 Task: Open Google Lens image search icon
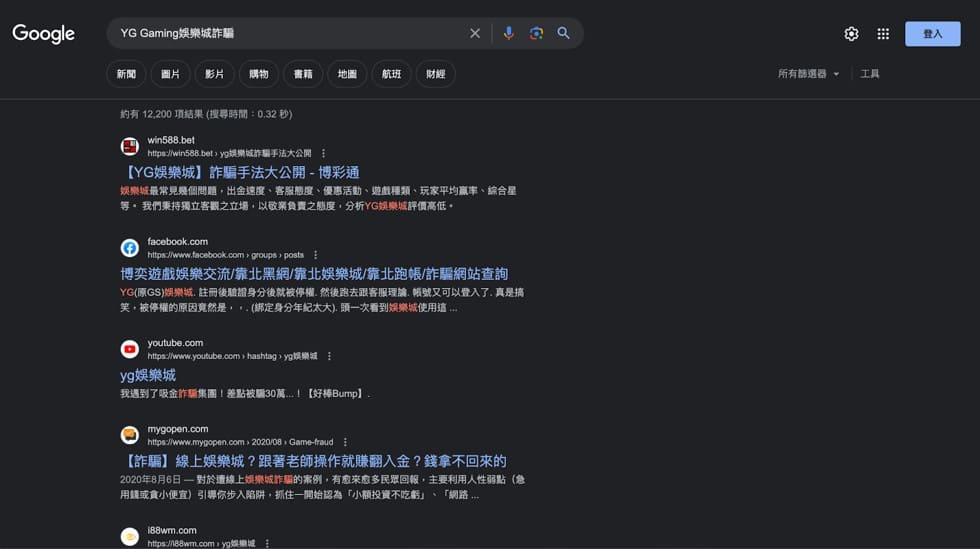(536, 33)
